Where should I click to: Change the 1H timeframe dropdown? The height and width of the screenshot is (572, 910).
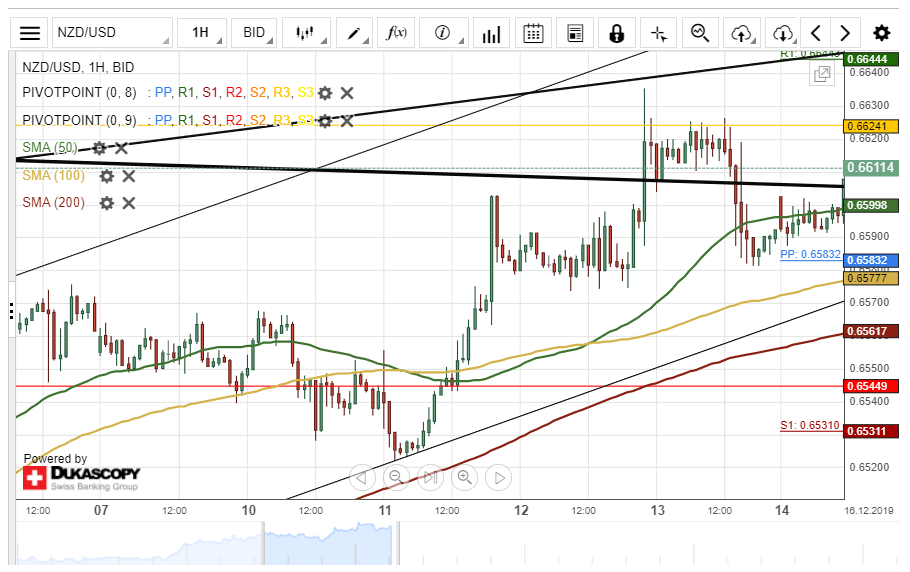click(201, 32)
